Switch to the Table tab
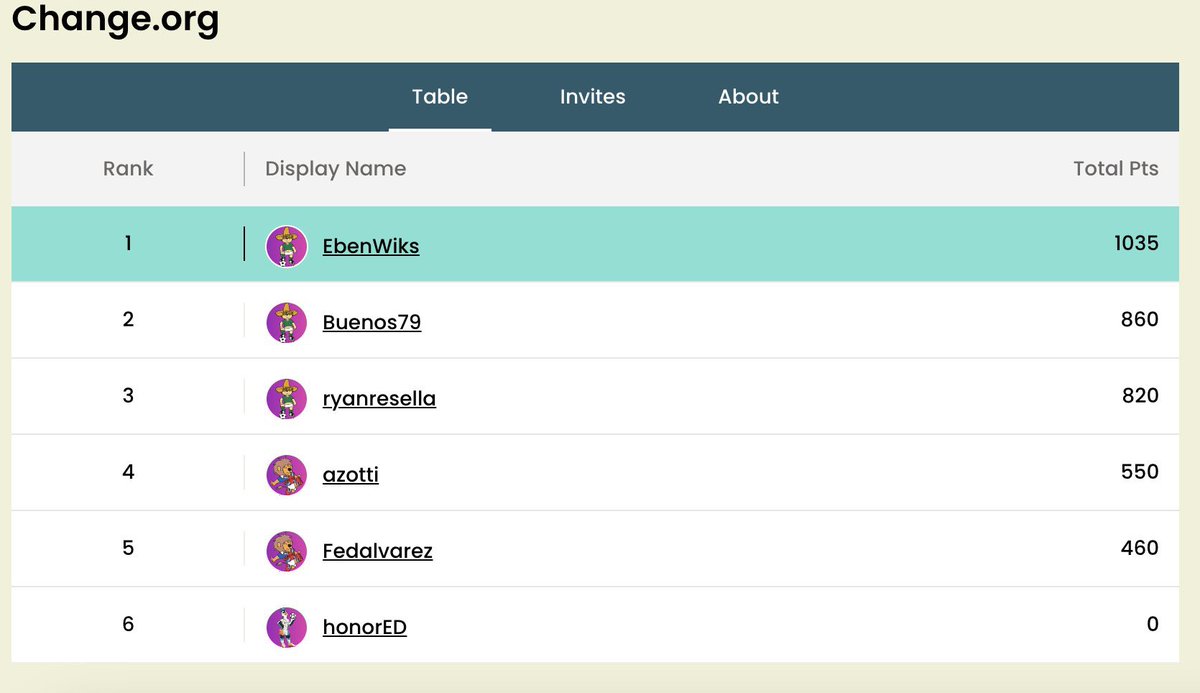This screenshot has width=1200, height=693. (x=440, y=97)
